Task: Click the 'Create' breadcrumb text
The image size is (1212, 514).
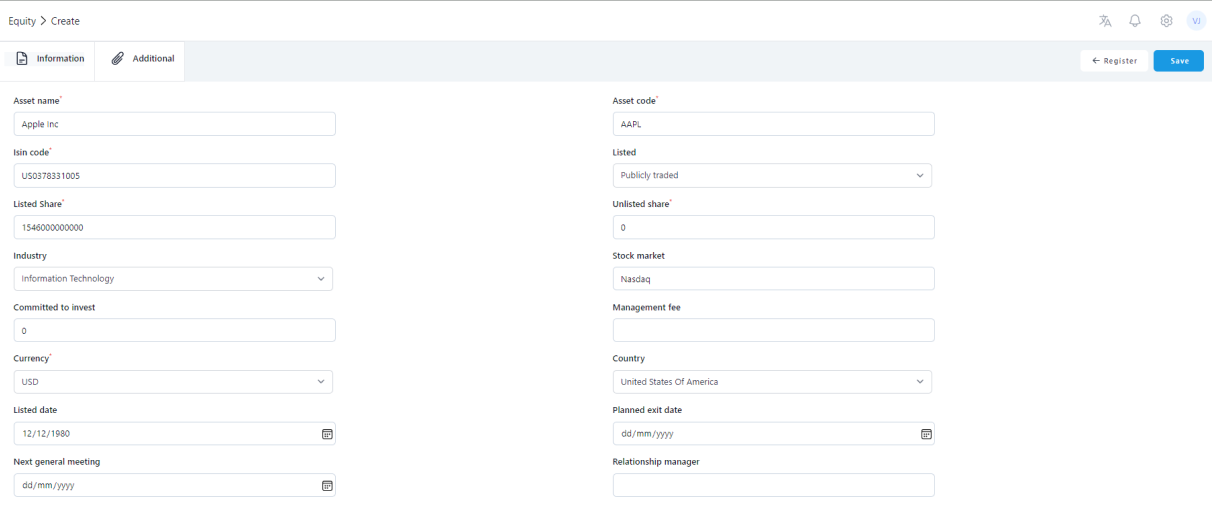Action: [x=65, y=21]
